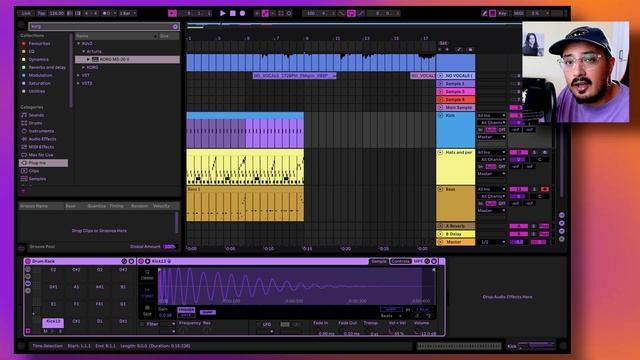
Task: Click the MIDI arrangement overdub plus icon
Action: click(257, 13)
